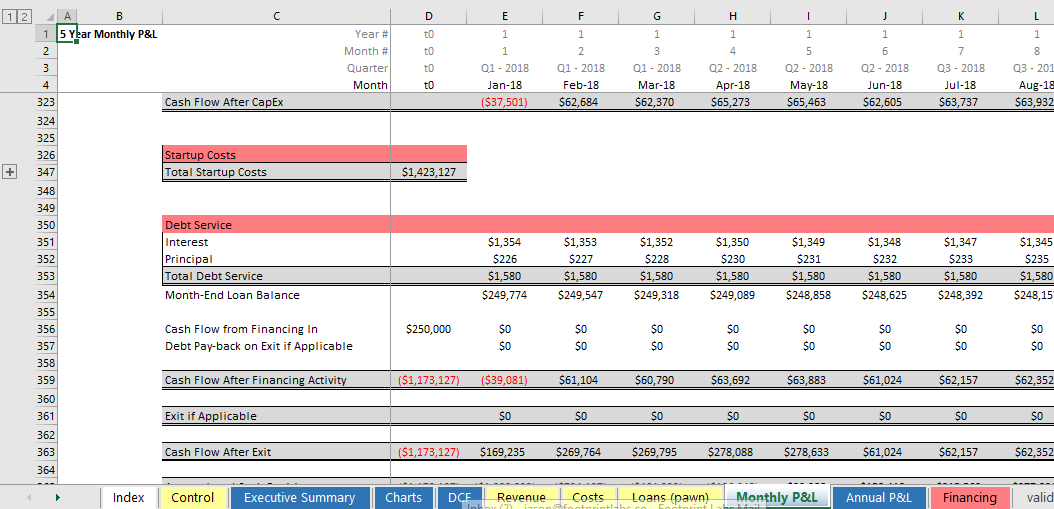Click 'Cash Flow After Exit' label

[x=218, y=452]
